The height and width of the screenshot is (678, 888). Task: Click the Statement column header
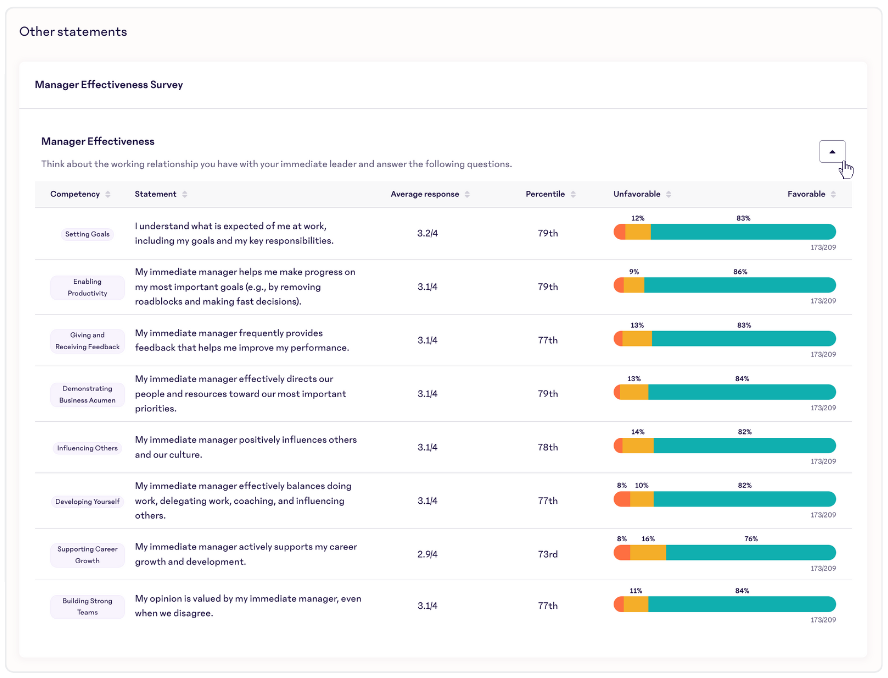click(155, 194)
